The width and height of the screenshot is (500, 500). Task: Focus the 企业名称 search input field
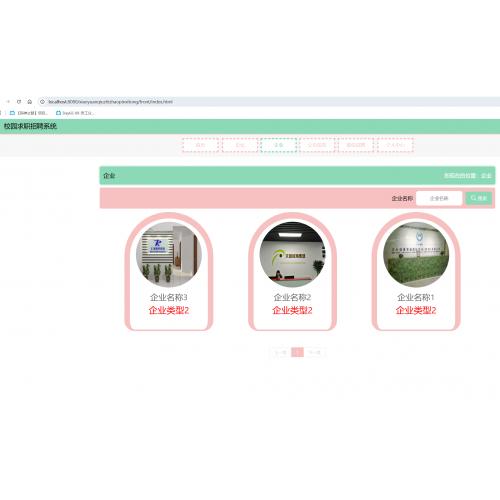coord(439,198)
